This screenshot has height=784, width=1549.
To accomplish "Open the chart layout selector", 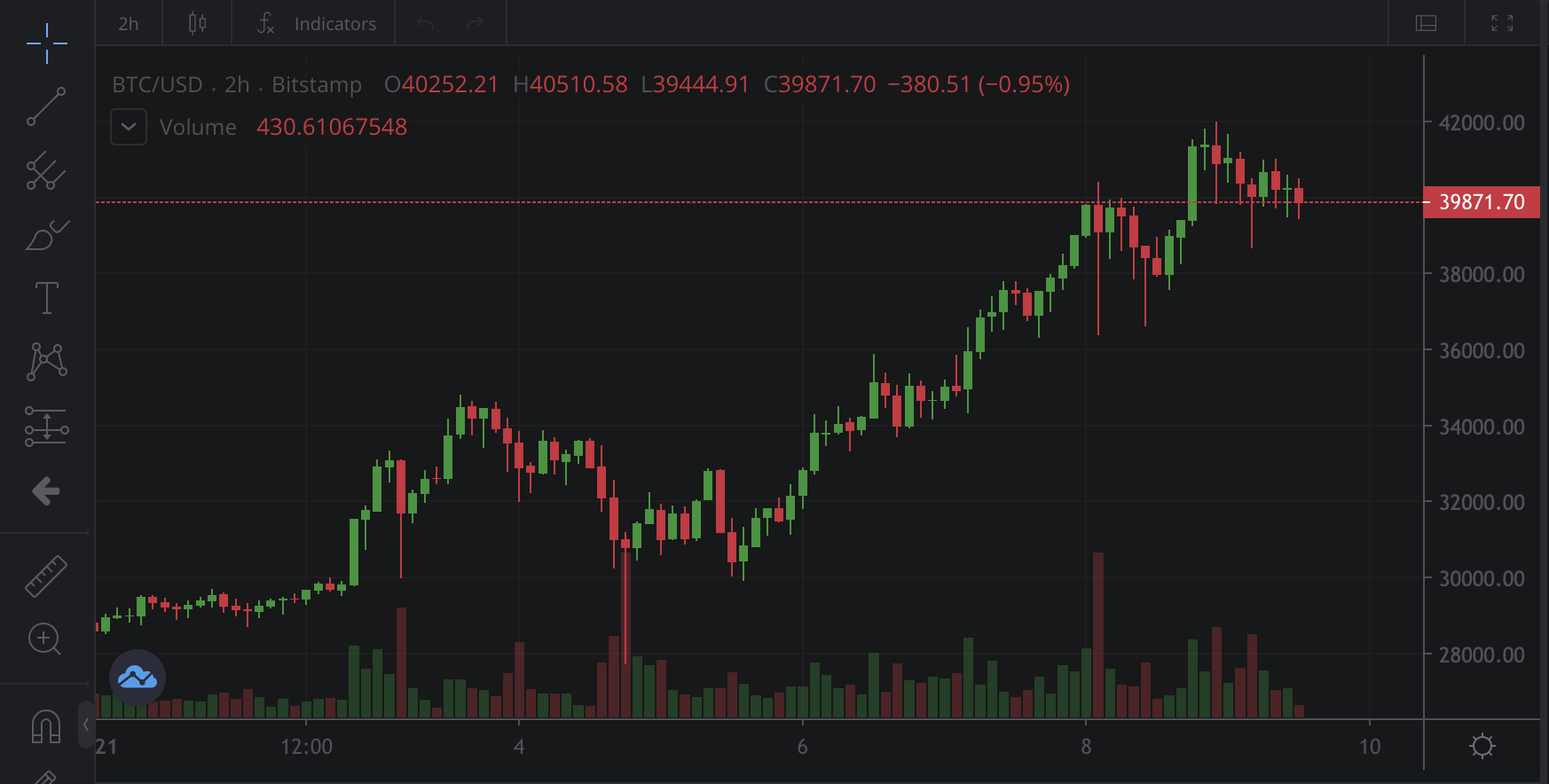I will (x=1426, y=23).
